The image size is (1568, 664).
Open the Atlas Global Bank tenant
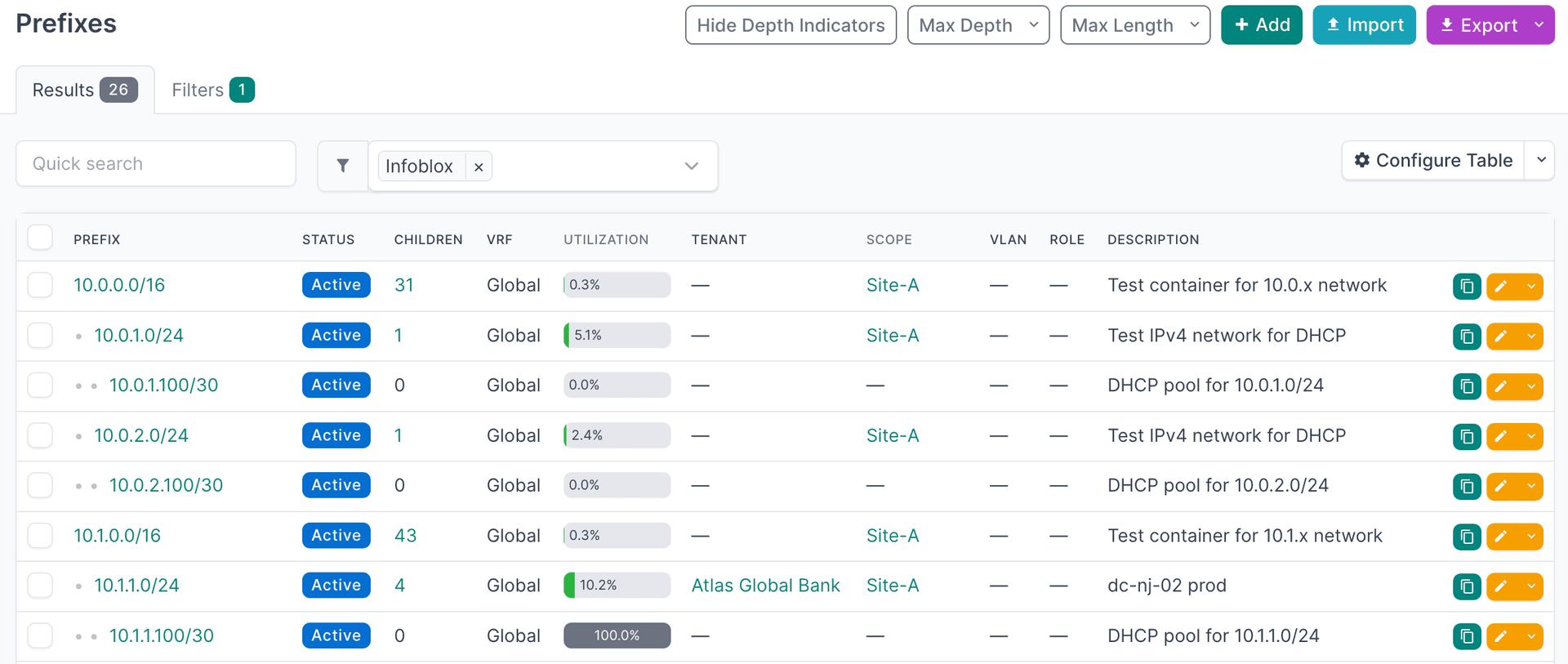[x=765, y=585]
